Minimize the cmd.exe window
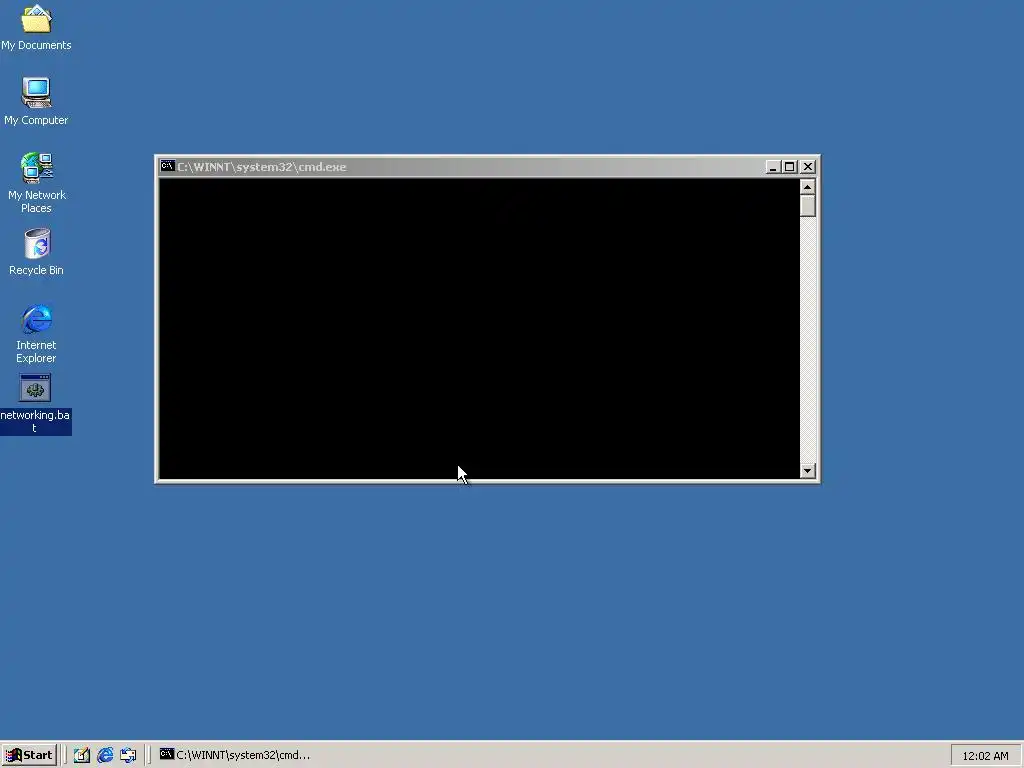Viewport: 1024px width, 768px height. tap(773, 167)
